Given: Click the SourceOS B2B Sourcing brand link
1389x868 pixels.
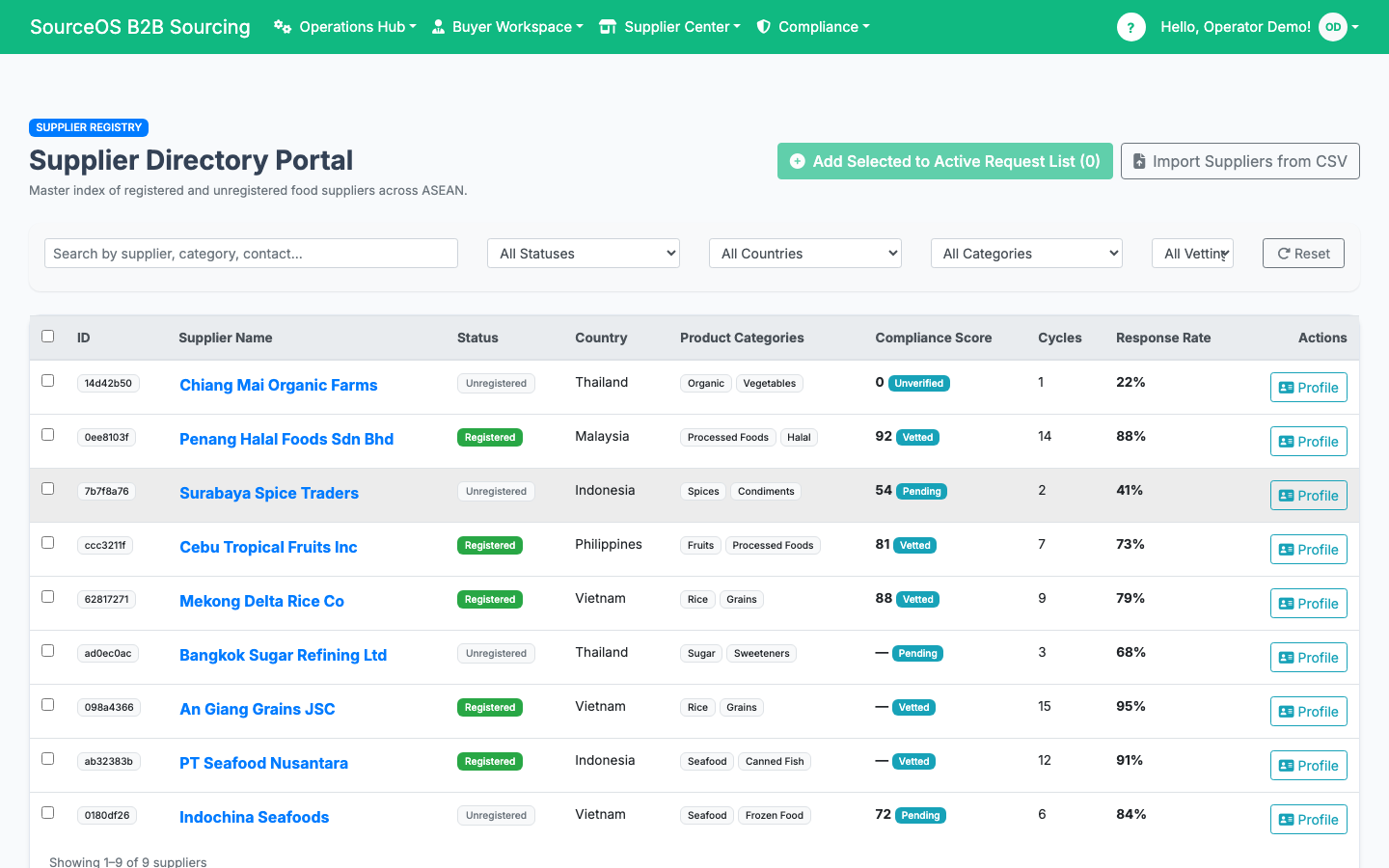Looking at the screenshot, I should tap(140, 27).
